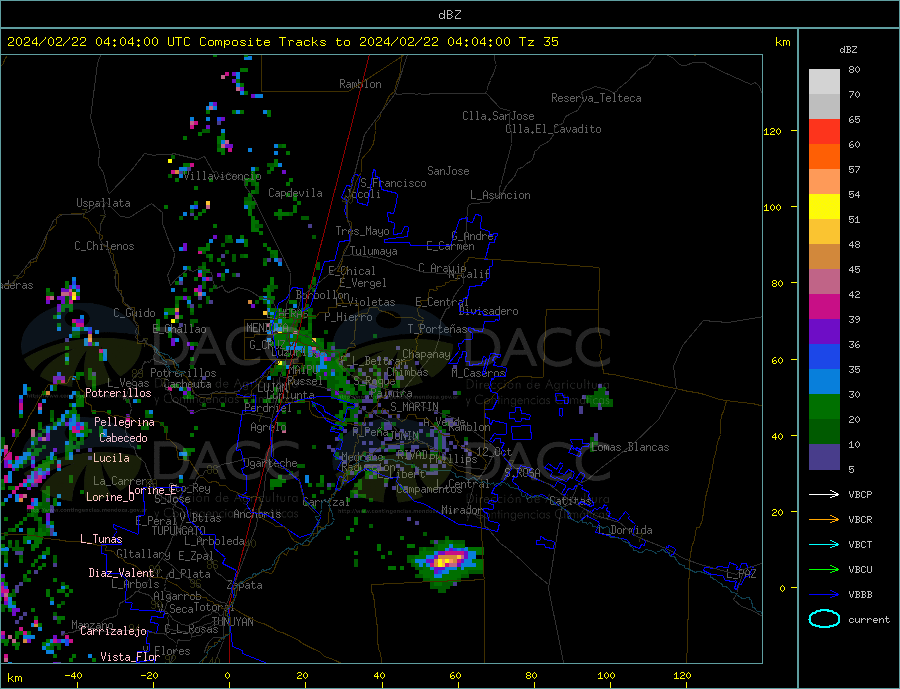Pick the bright yellow dBZ legend swatch
This screenshot has width=900, height=689.
tap(824, 207)
